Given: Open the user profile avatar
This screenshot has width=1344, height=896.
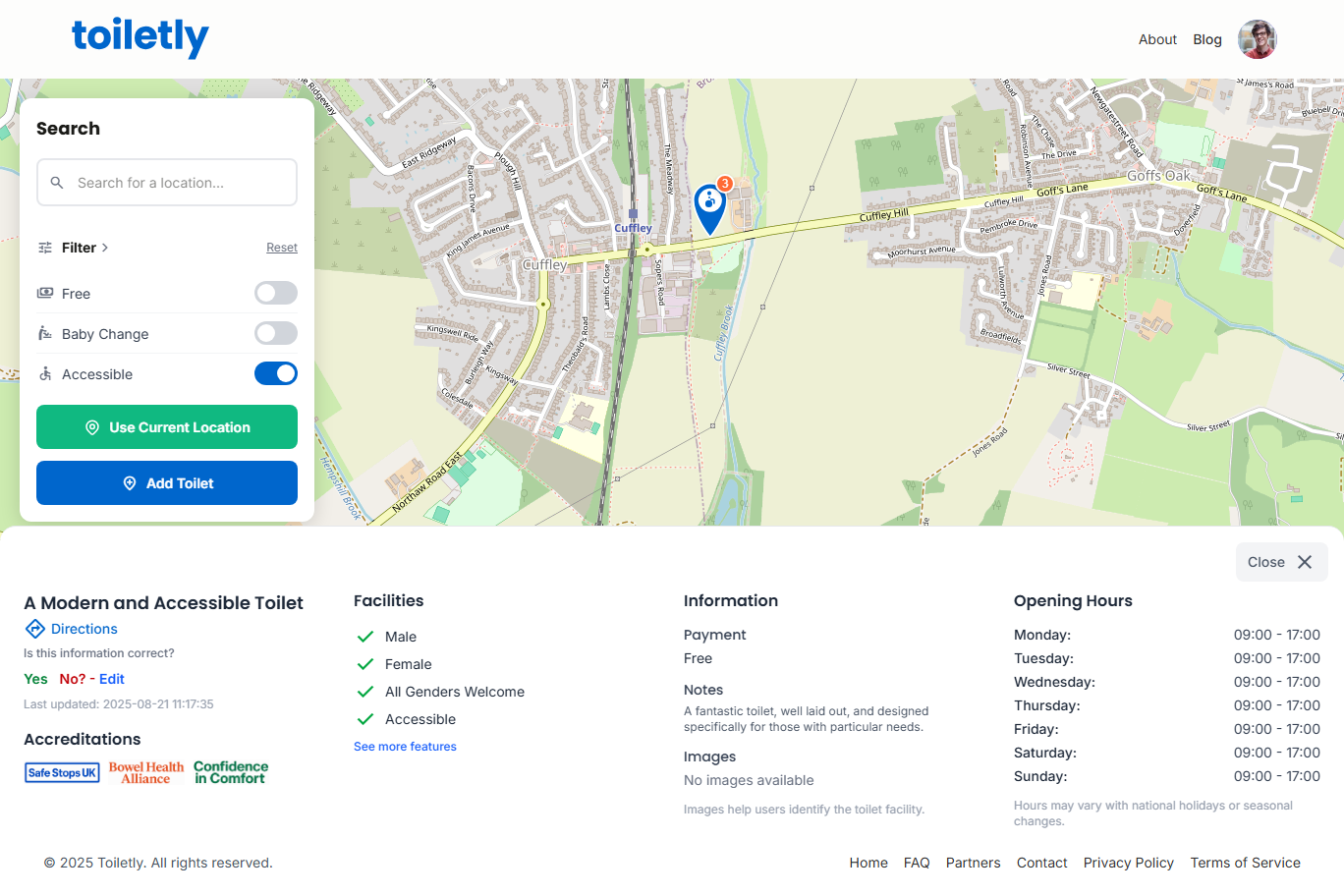Looking at the screenshot, I should pos(1258,39).
